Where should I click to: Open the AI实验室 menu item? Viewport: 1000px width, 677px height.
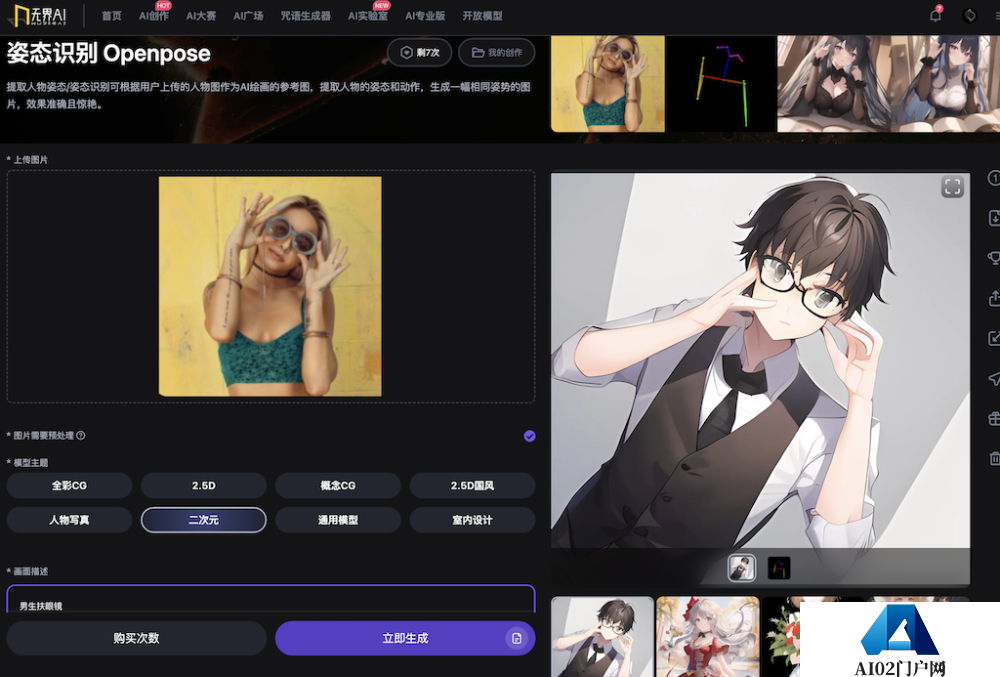[367, 16]
